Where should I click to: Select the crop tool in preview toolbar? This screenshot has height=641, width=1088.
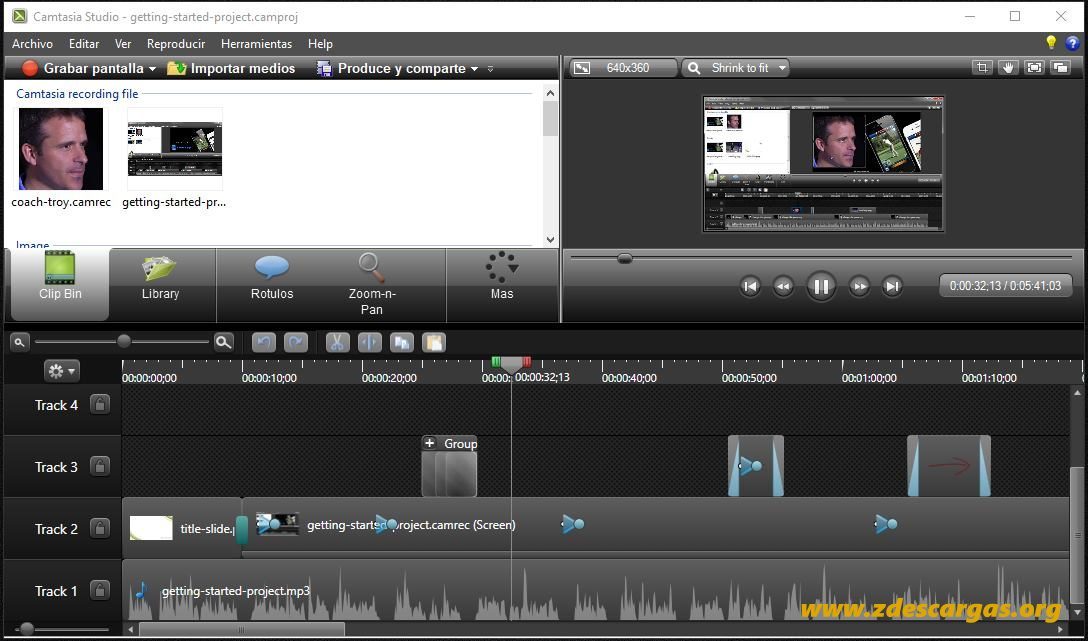(982, 67)
